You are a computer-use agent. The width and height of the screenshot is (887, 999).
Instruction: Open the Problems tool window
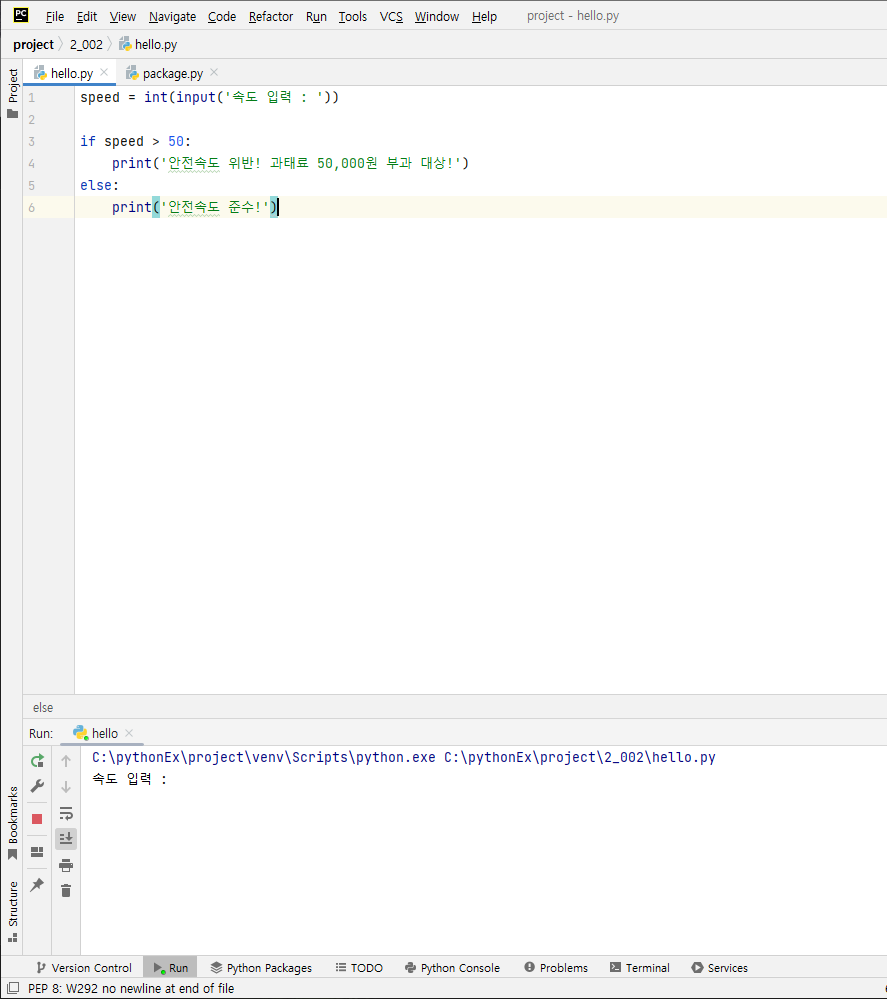(556, 968)
